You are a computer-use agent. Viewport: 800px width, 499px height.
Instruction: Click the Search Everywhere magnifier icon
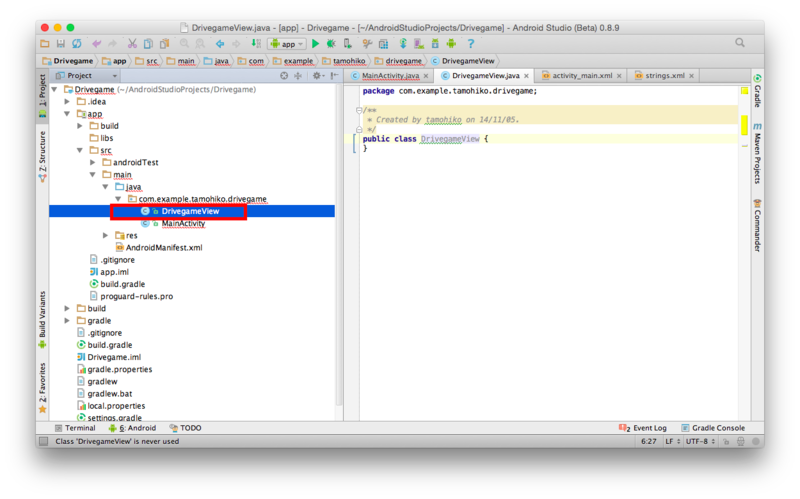[x=740, y=43]
